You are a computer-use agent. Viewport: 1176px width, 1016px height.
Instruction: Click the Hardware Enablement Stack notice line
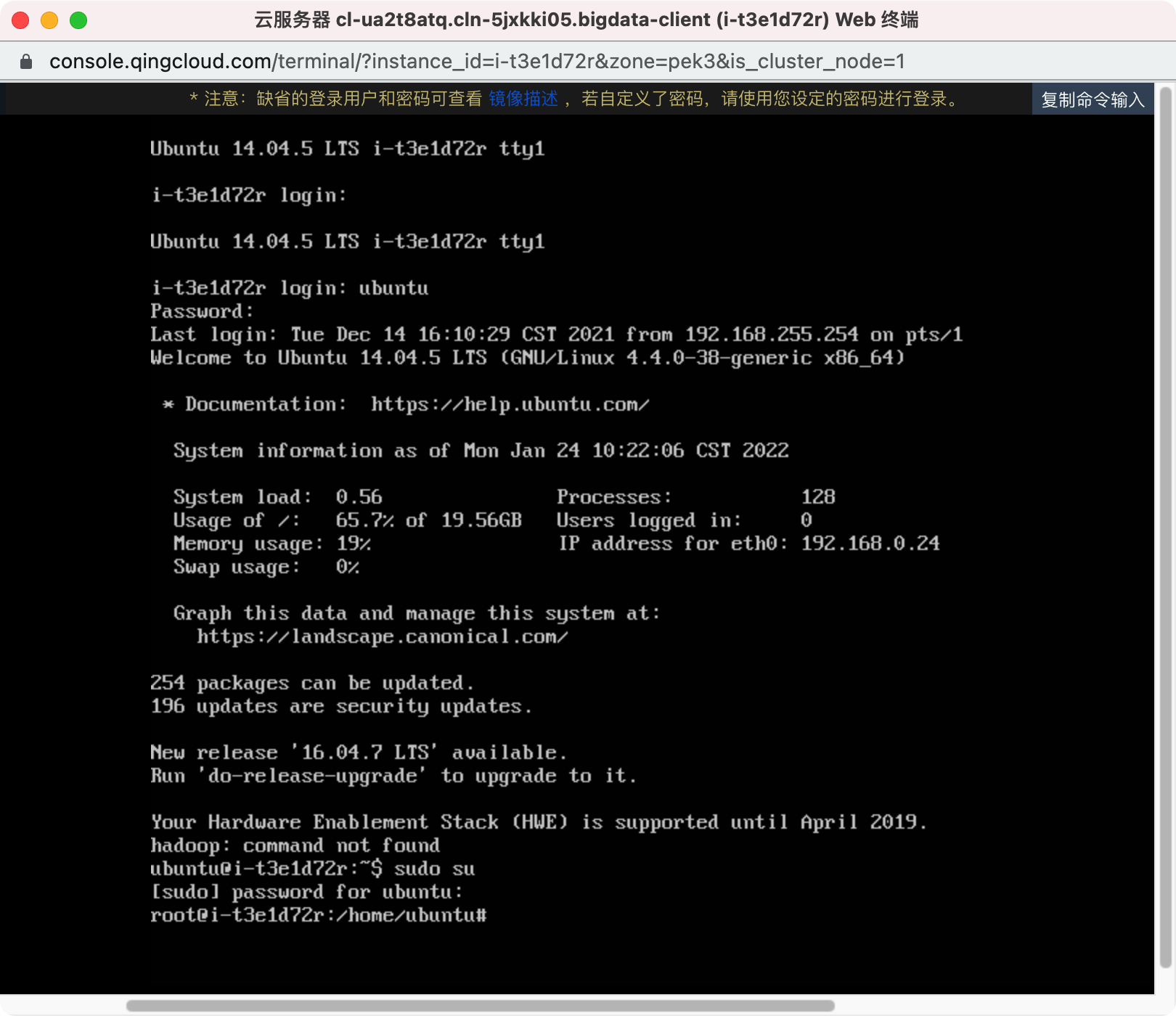(539, 822)
